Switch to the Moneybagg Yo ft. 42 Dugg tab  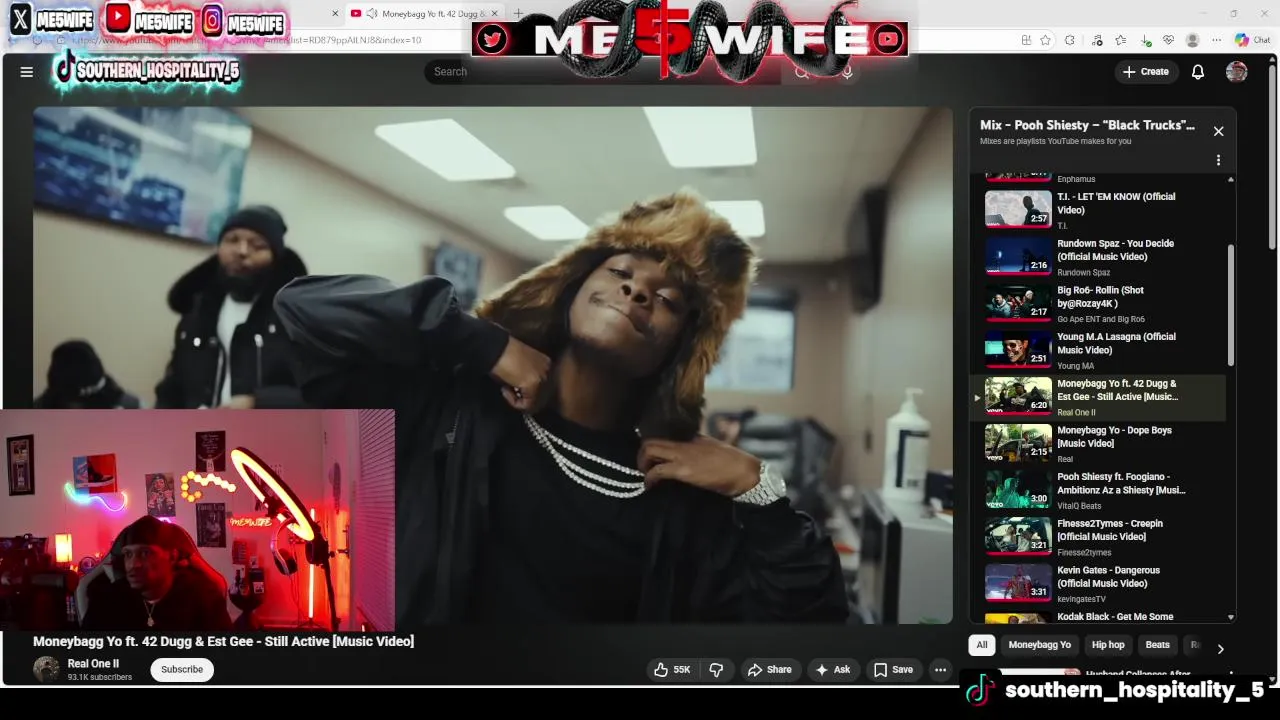[424, 13]
